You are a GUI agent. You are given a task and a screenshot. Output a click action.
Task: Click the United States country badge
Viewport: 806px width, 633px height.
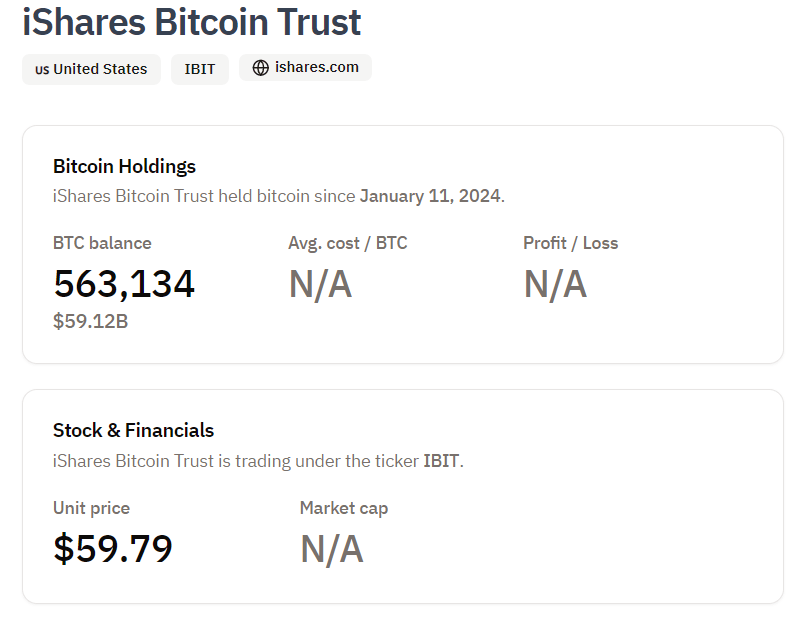(x=91, y=69)
